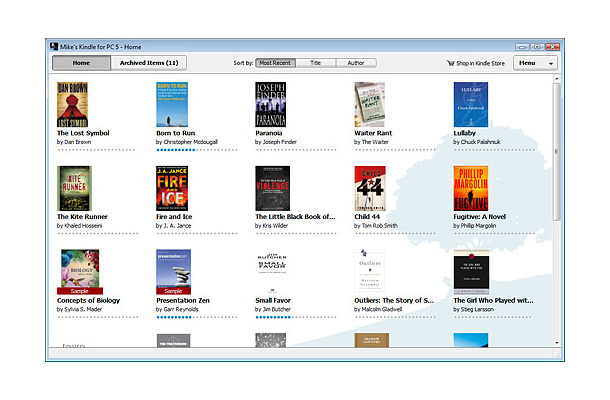Screen dimensions: 610x400
Task: Open The Lost Symbol book cover
Action: pyautogui.click(x=72, y=104)
